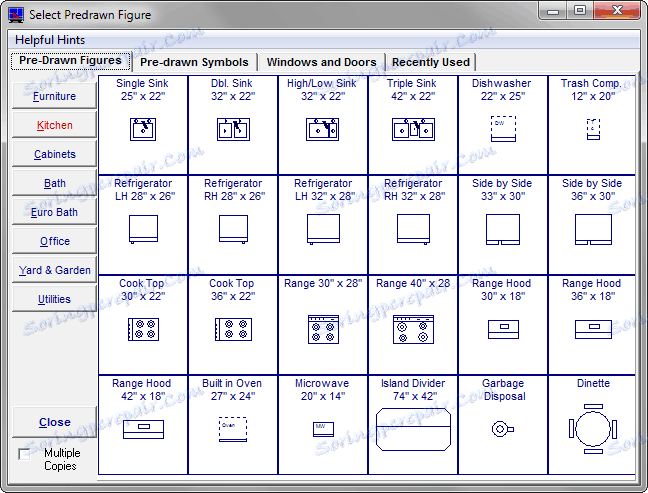Screen dimensions: 648x493
Task: Select the Dinette table figure
Action: pyautogui.click(x=592, y=425)
